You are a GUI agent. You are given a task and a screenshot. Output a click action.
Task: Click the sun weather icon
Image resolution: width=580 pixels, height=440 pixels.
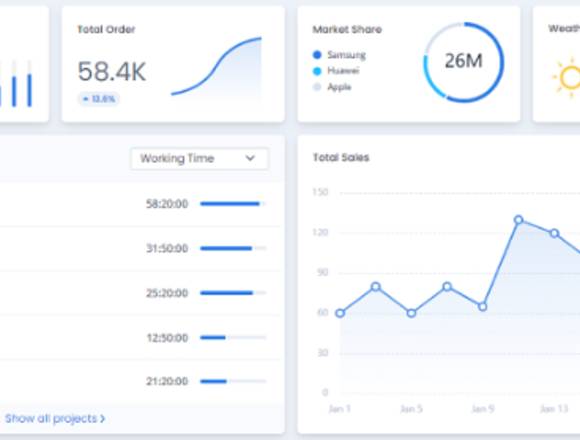pyautogui.click(x=567, y=77)
